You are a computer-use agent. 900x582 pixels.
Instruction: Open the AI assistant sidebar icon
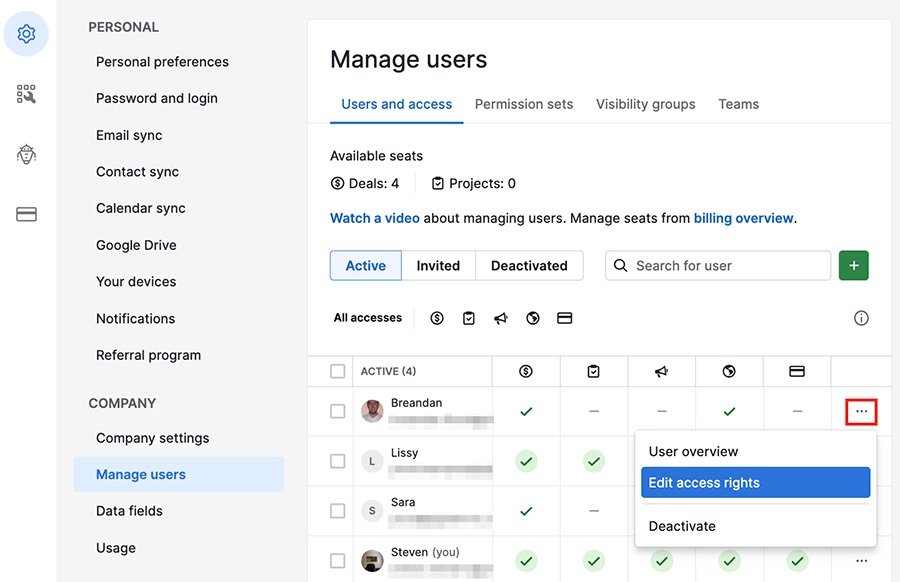[26, 154]
